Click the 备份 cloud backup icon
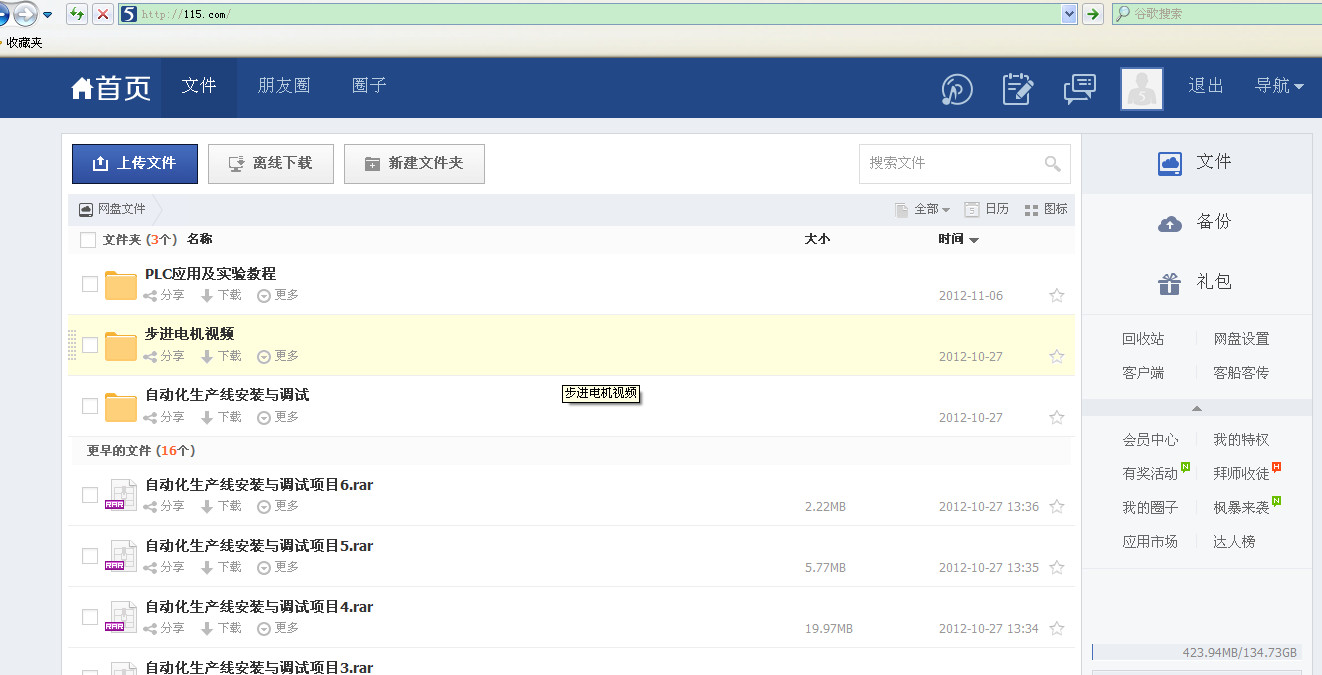The image size is (1322, 675). pos(1170,223)
